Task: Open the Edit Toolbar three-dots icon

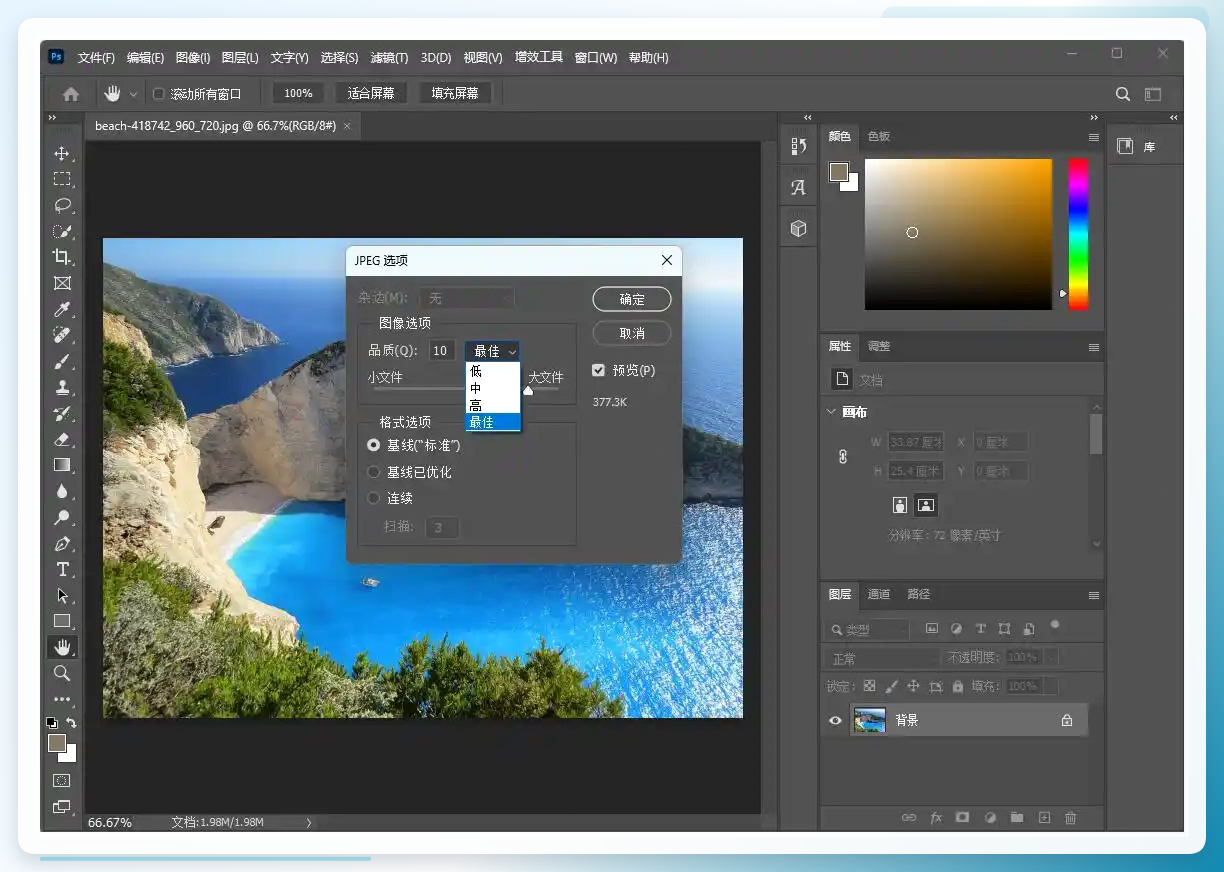Action: point(62,699)
